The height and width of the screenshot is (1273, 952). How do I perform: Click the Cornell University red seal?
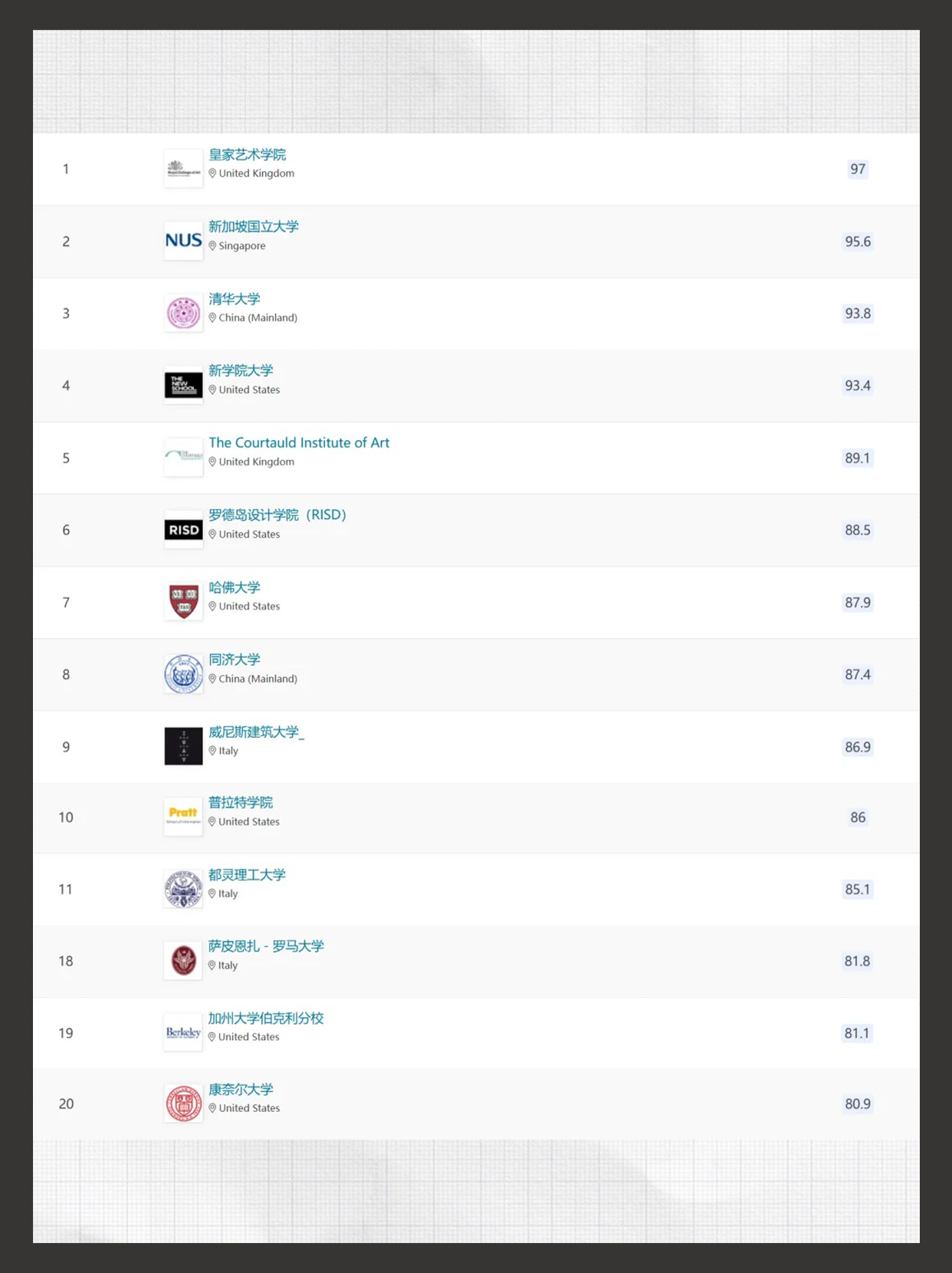[183, 1104]
